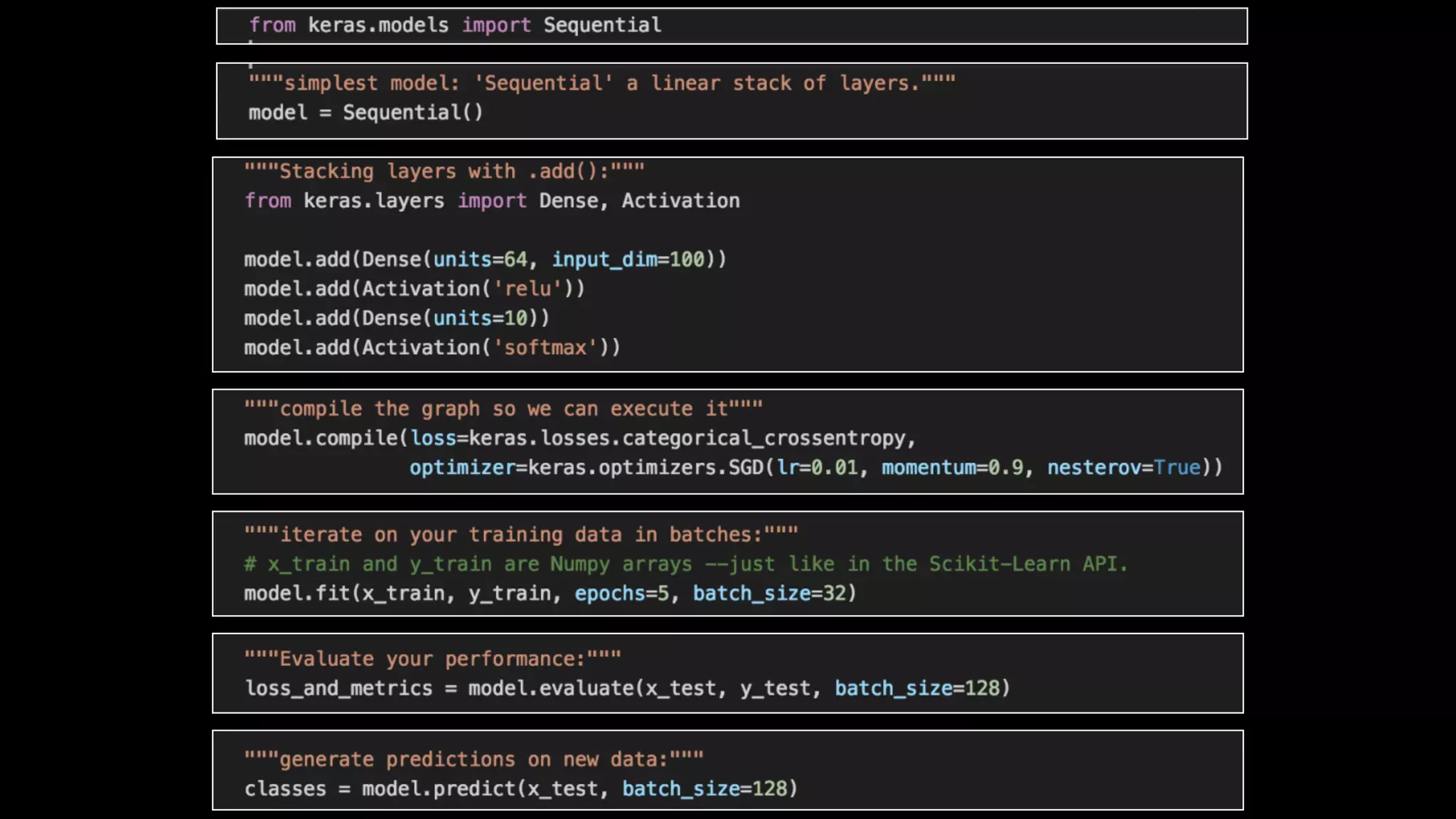Click the nesterov=True parameter

tap(1123, 468)
